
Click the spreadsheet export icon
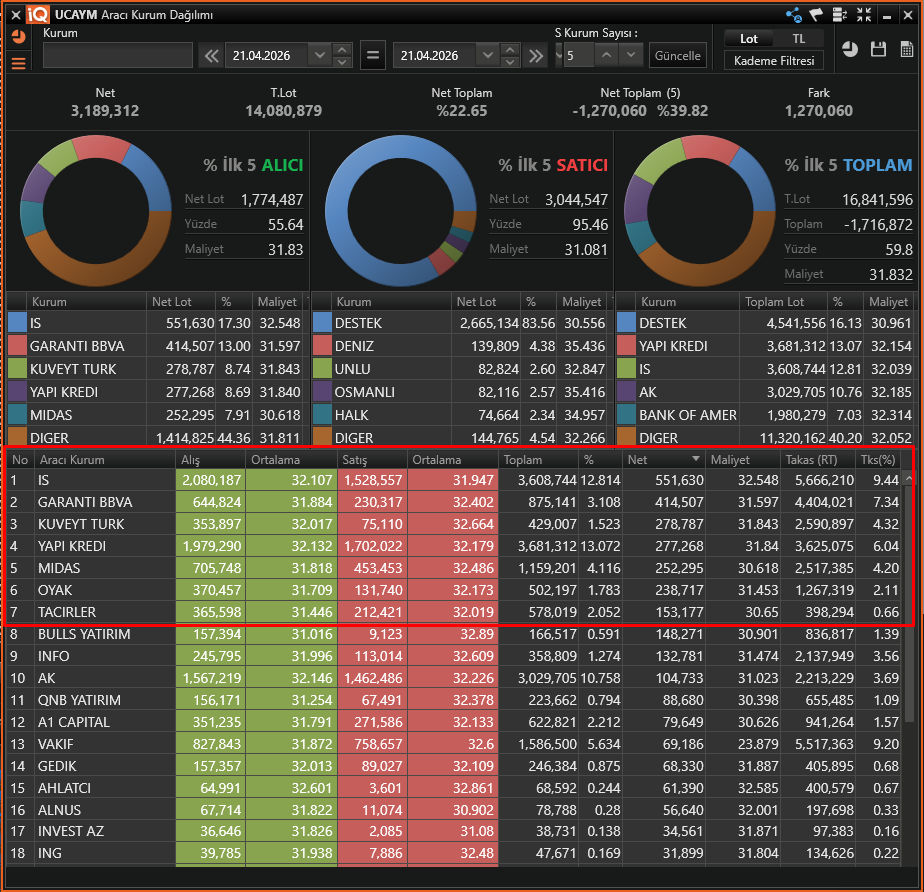[x=907, y=49]
